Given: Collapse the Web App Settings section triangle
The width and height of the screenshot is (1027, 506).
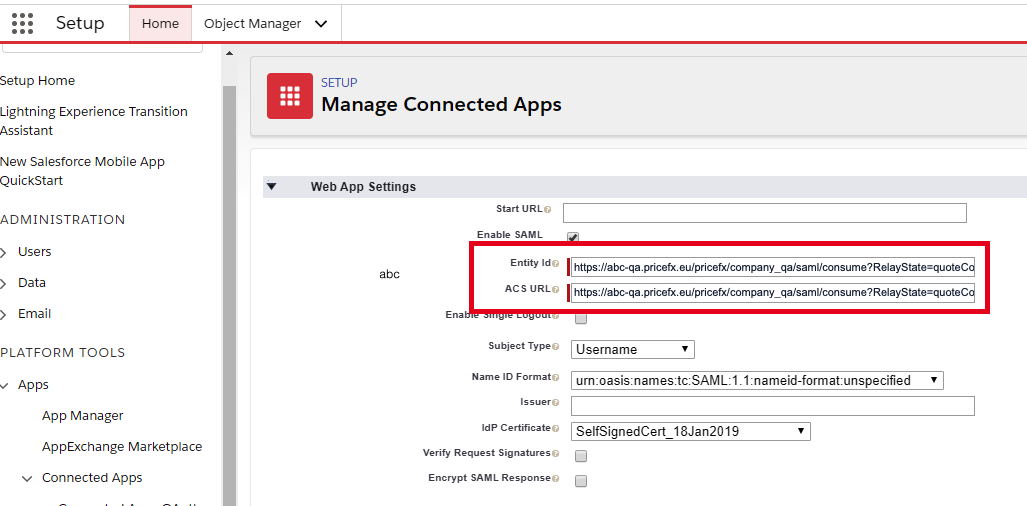Looking at the screenshot, I should click(272, 187).
